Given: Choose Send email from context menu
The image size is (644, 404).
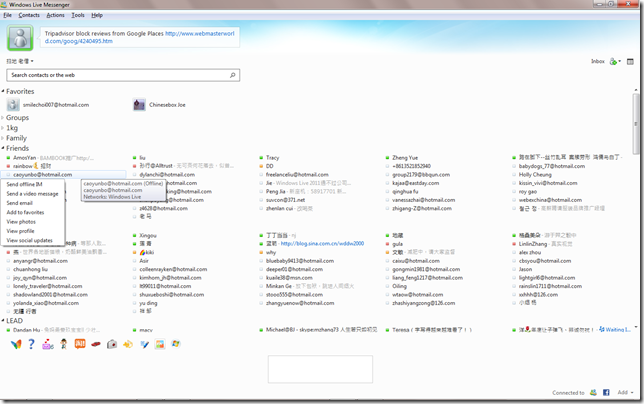Looking at the screenshot, I should pyautogui.click(x=32, y=203).
